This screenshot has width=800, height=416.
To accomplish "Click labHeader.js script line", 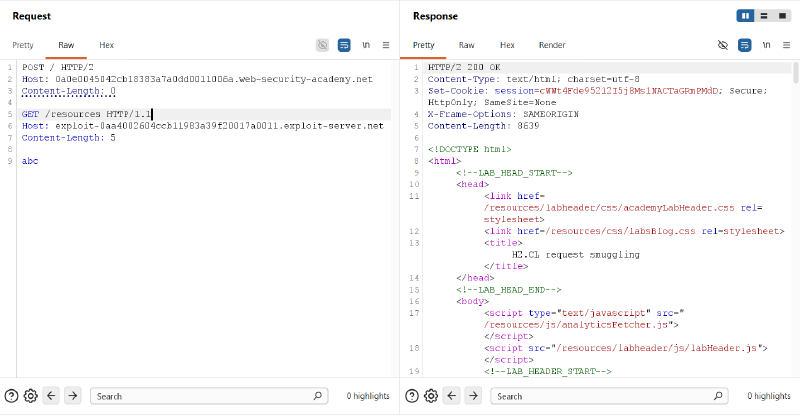I will pyautogui.click(x=626, y=348).
